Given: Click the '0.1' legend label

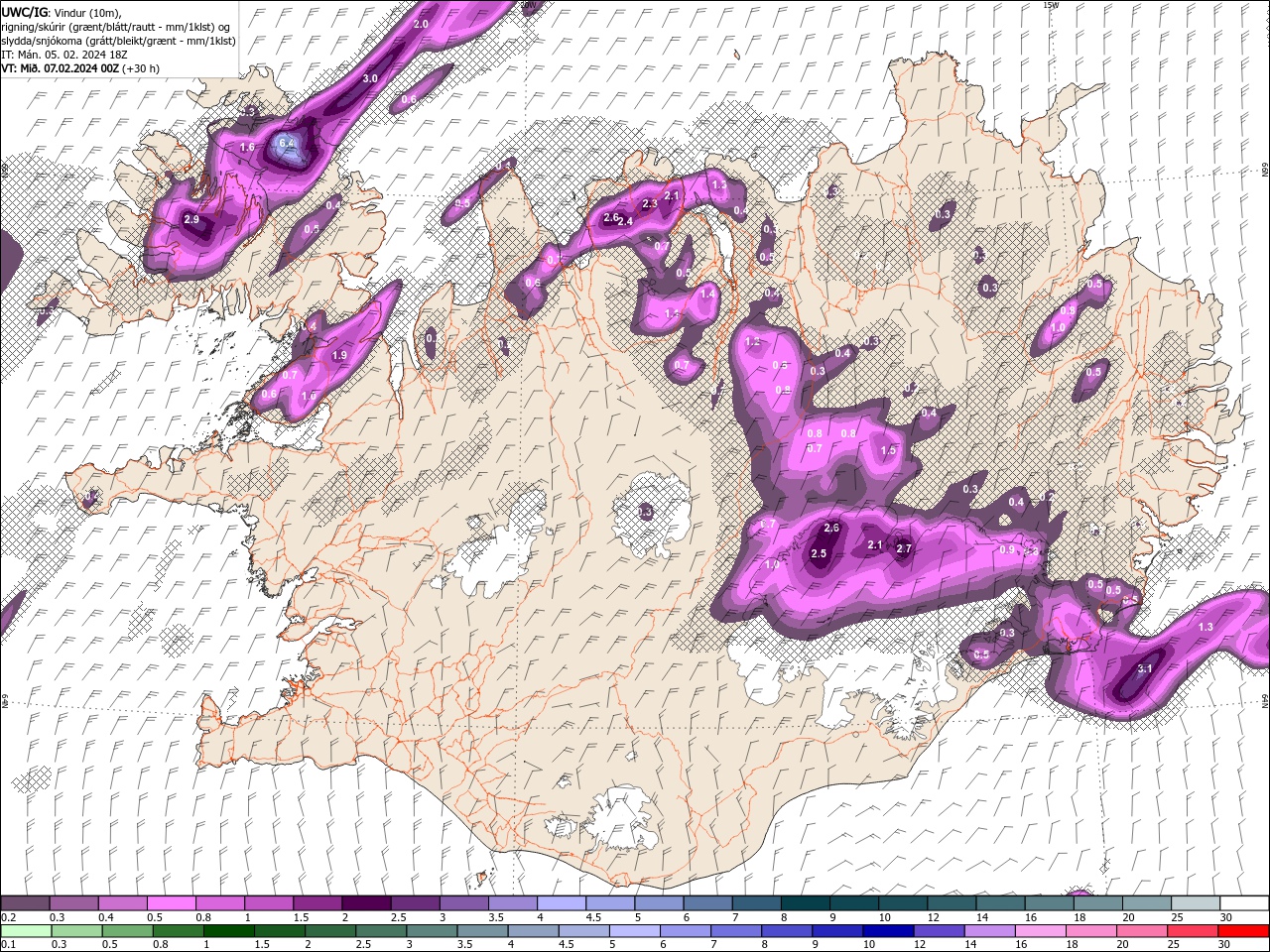Looking at the screenshot, I should (x=9, y=945).
